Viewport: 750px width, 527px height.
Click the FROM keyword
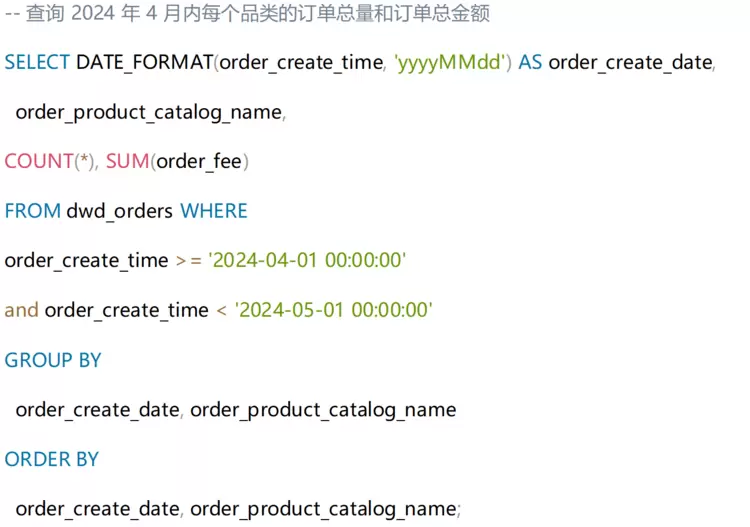tap(32, 211)
